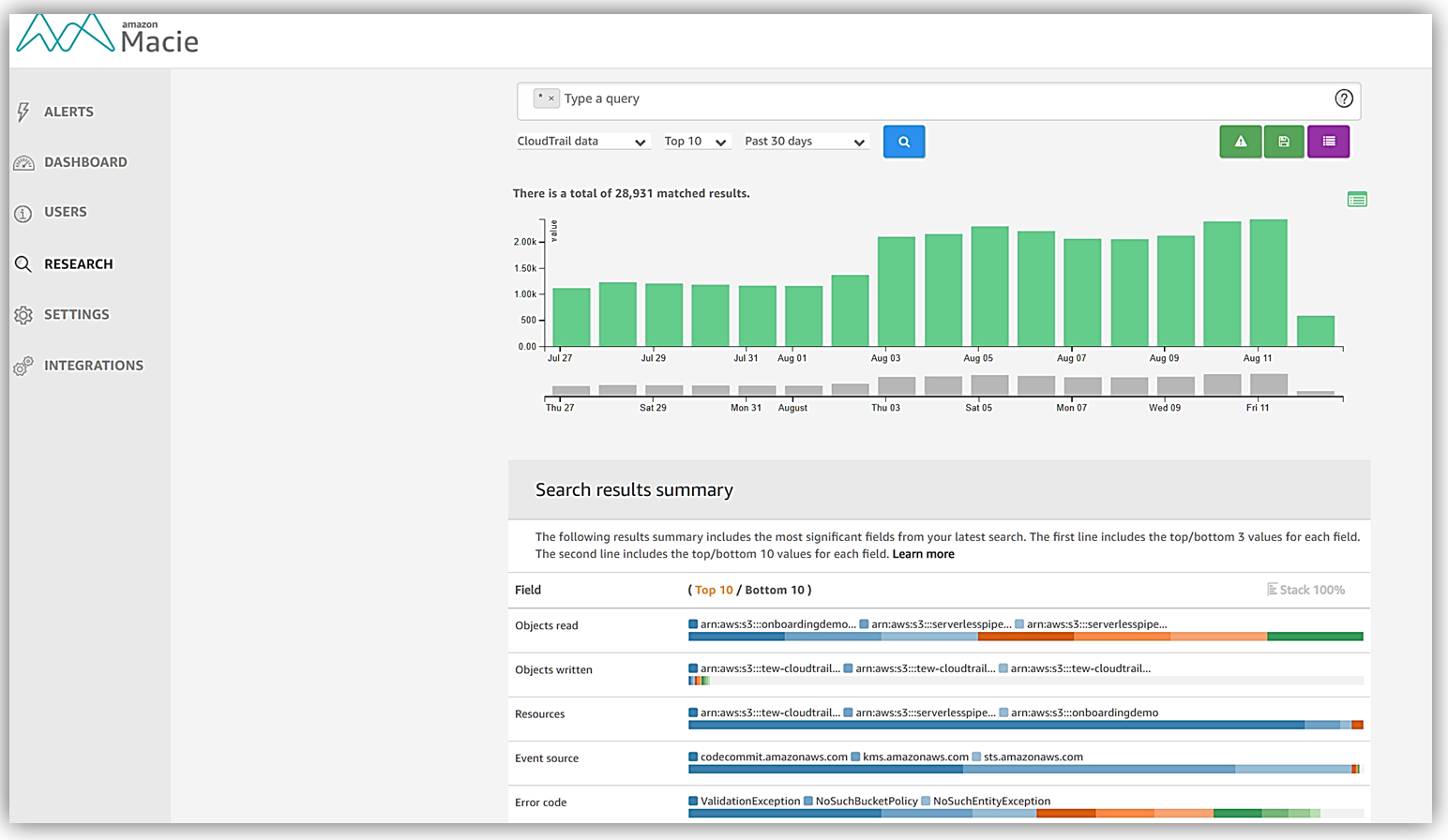Switch summary to Top 10 values

714,590
